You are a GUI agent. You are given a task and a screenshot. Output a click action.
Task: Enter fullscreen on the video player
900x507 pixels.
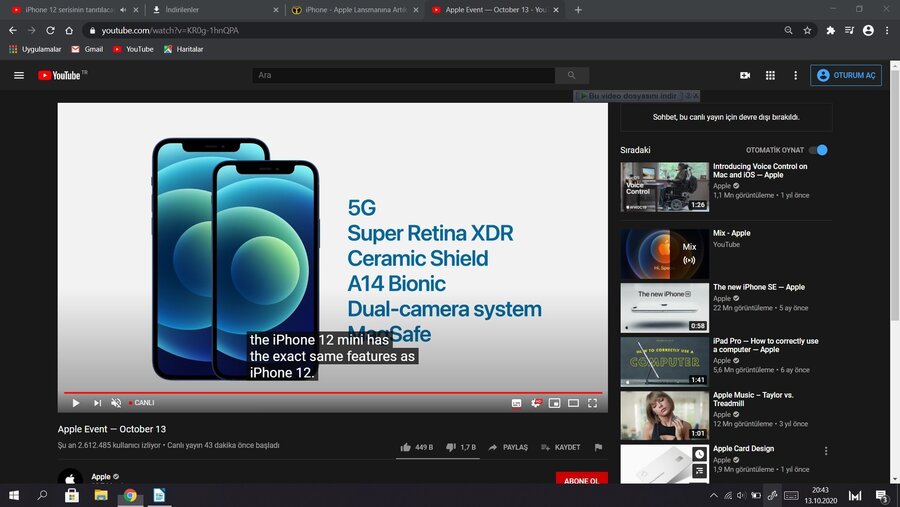(592, 403)
